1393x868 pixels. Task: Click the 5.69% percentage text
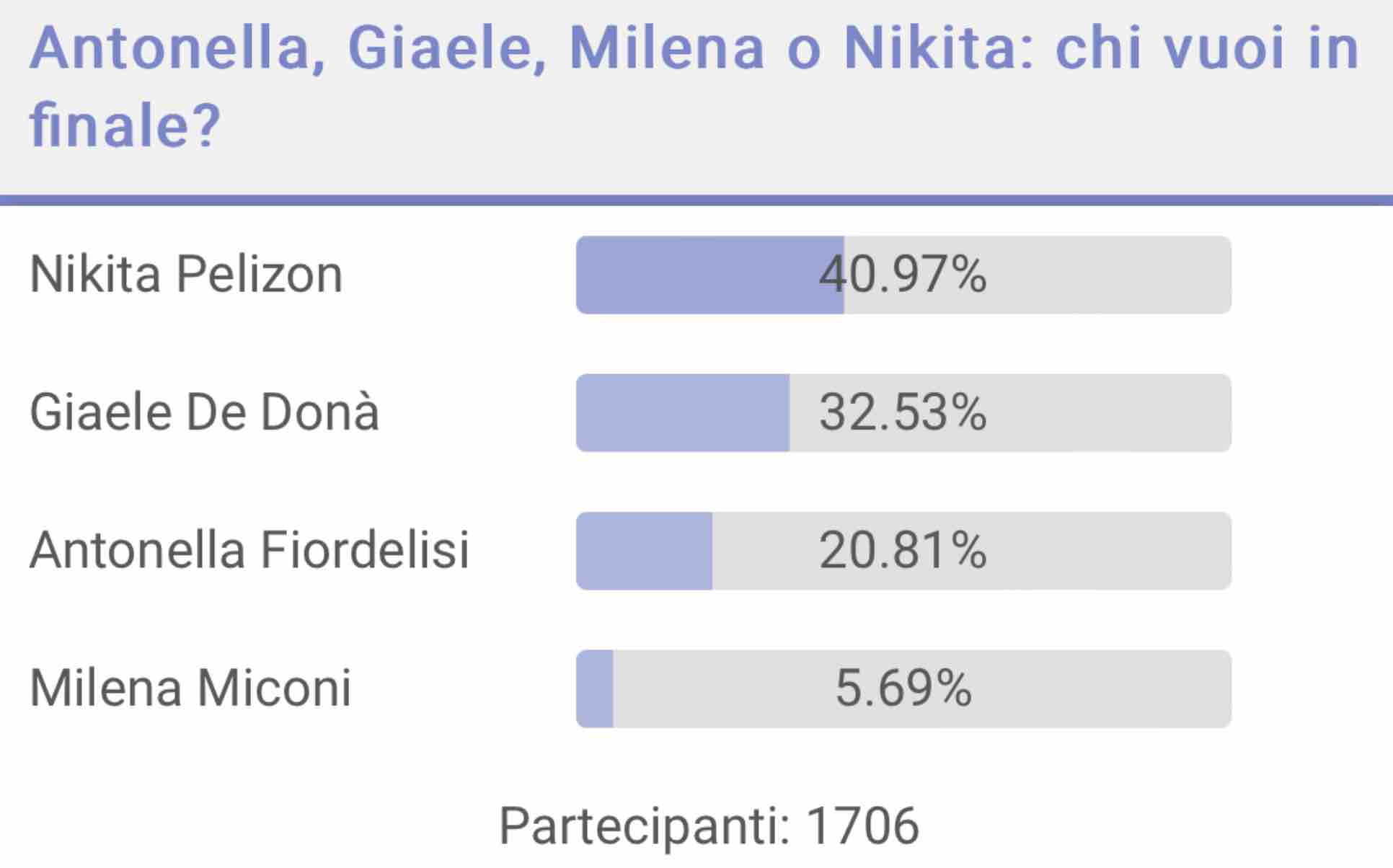coord(903,688)
